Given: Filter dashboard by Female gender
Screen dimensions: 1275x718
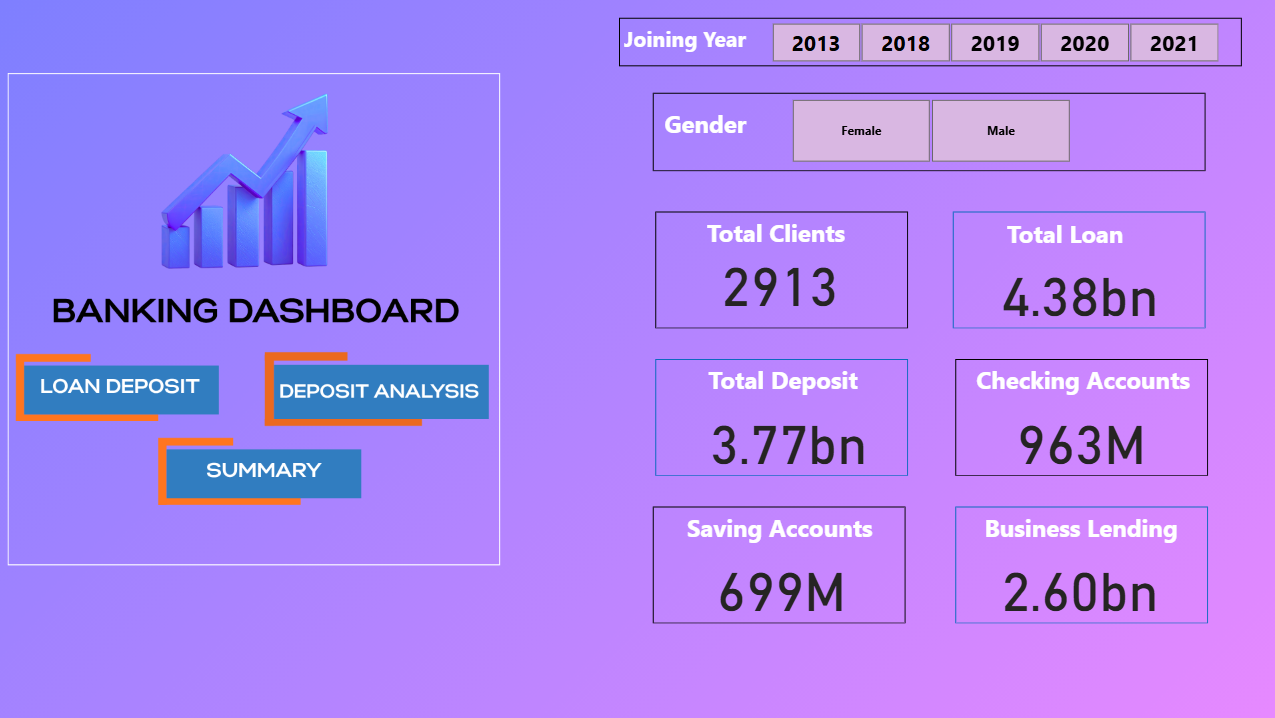Looking at the screenshot, I should pos(860,130).
